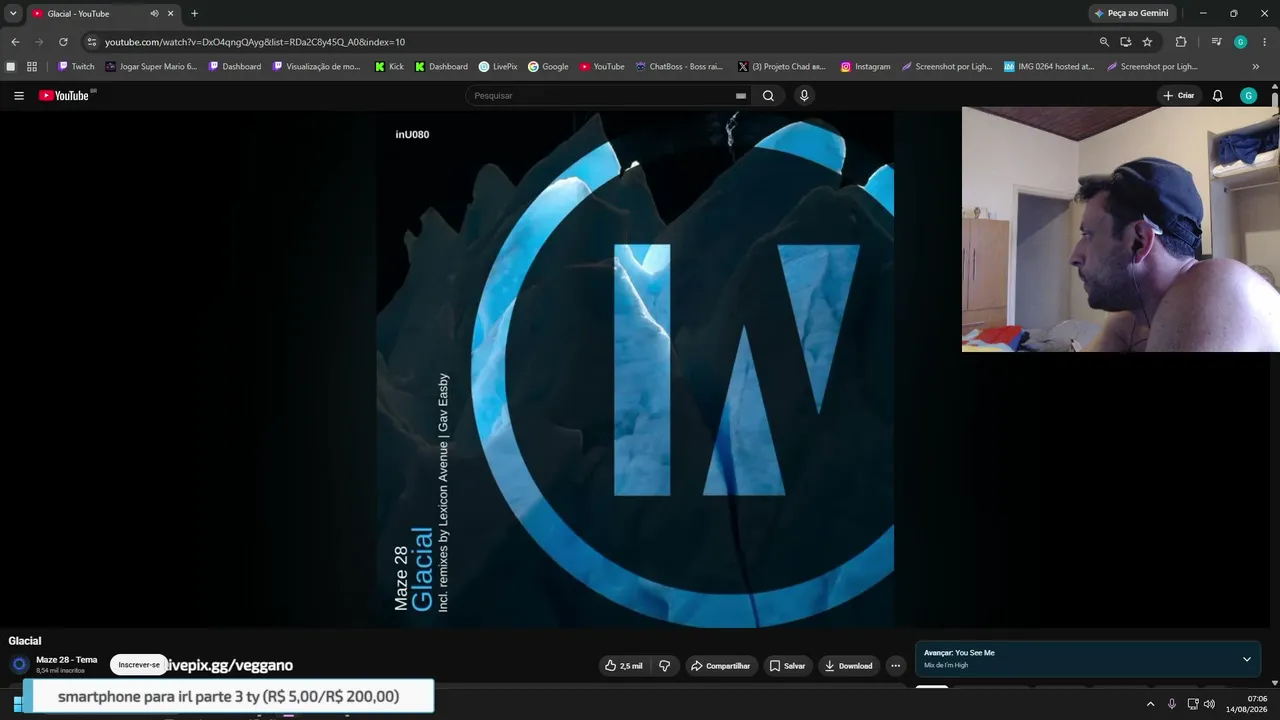
Task: Open the Jogar Super Mario bookmark
Action: coord(152,67)
